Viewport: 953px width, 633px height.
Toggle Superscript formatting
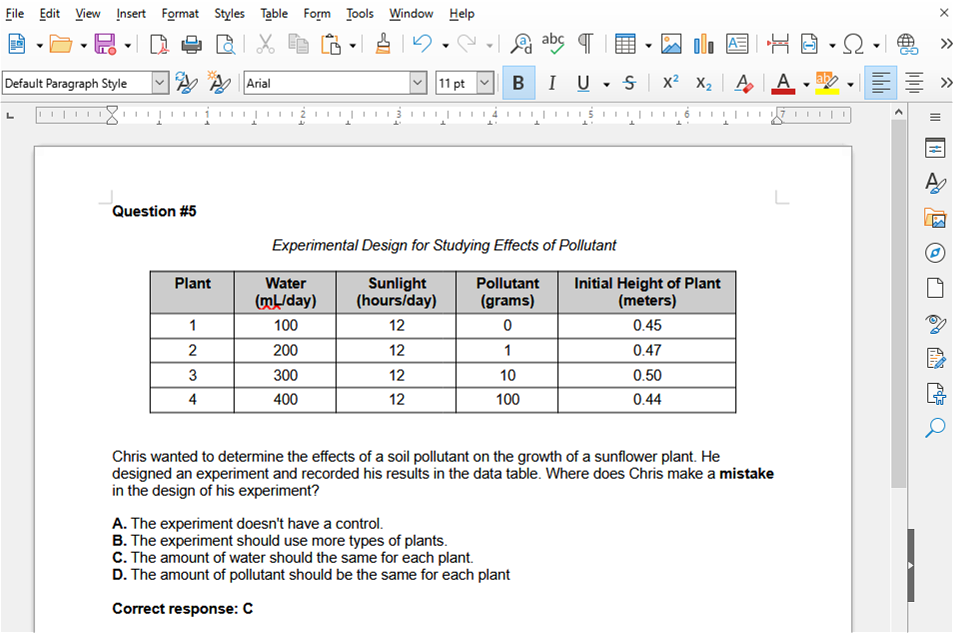click(670, 82)
